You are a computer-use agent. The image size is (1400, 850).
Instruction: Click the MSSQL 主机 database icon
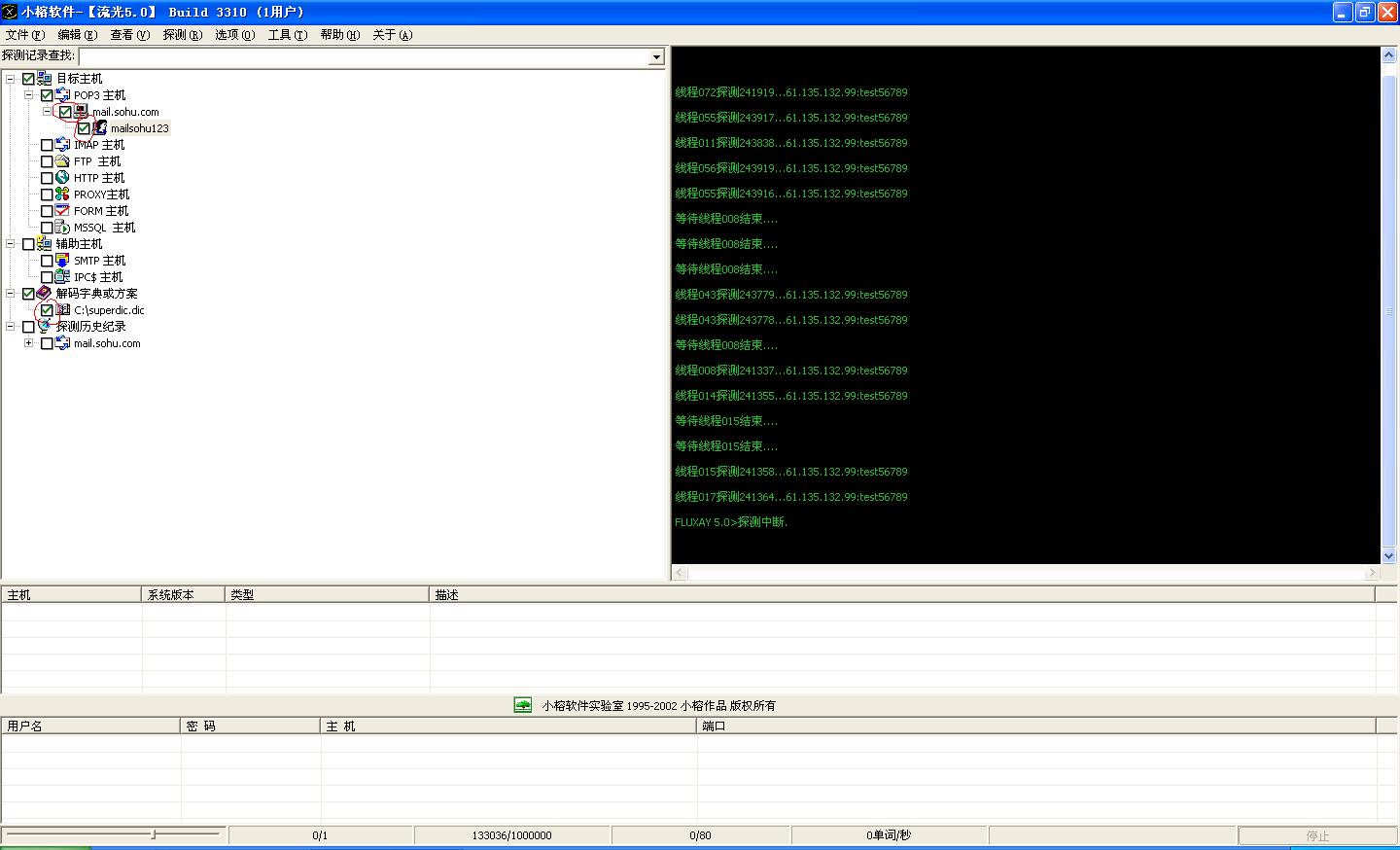click(x=63, y=228)
